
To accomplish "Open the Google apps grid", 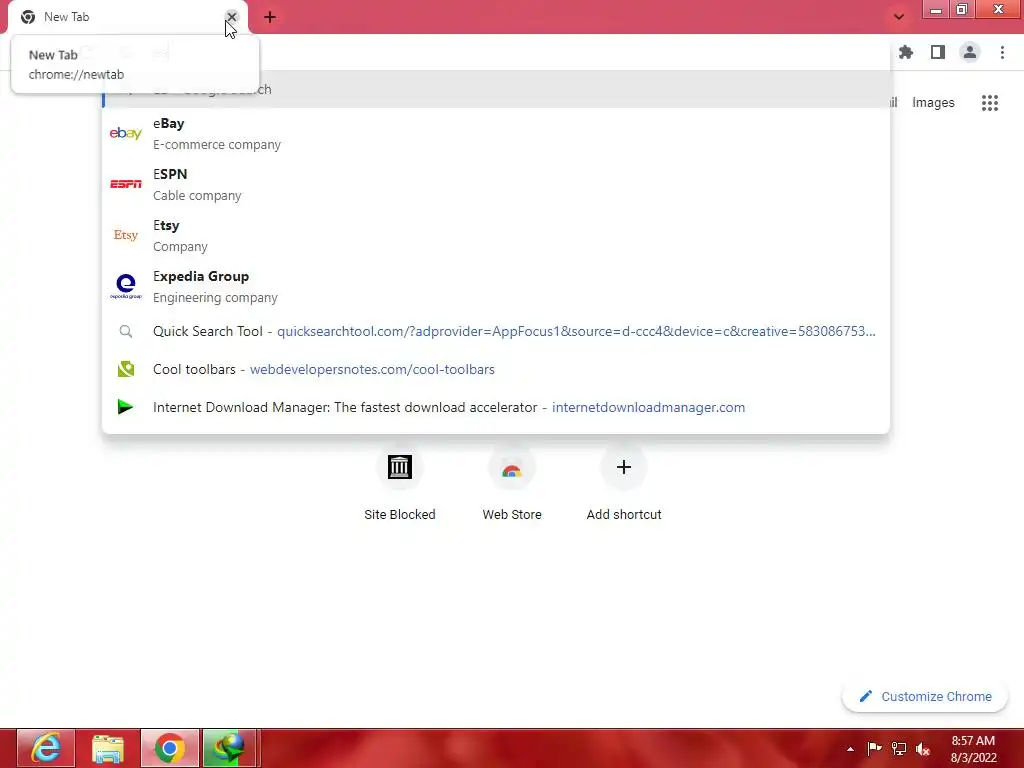I will pyautogui.click(x=990, y=103).
